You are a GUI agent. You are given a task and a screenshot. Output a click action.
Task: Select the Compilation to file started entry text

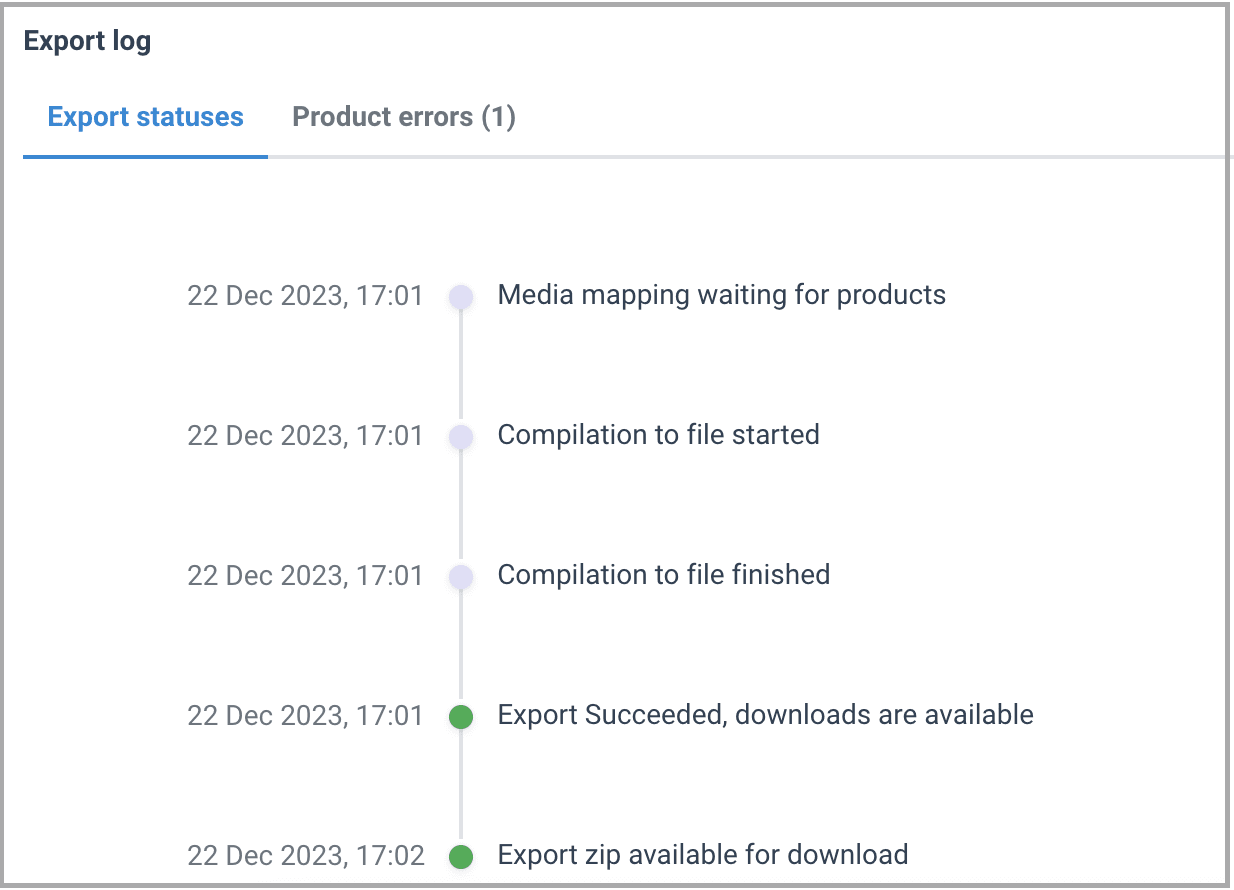click(x=658, y=435)
